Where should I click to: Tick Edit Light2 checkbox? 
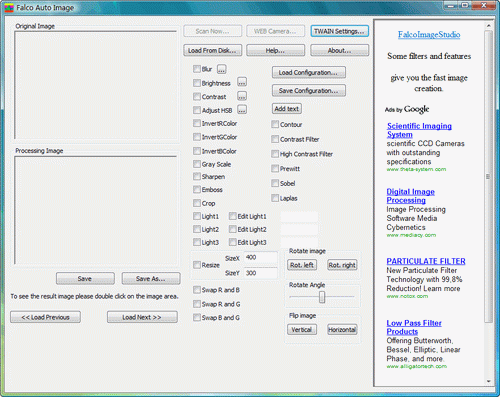233,229
